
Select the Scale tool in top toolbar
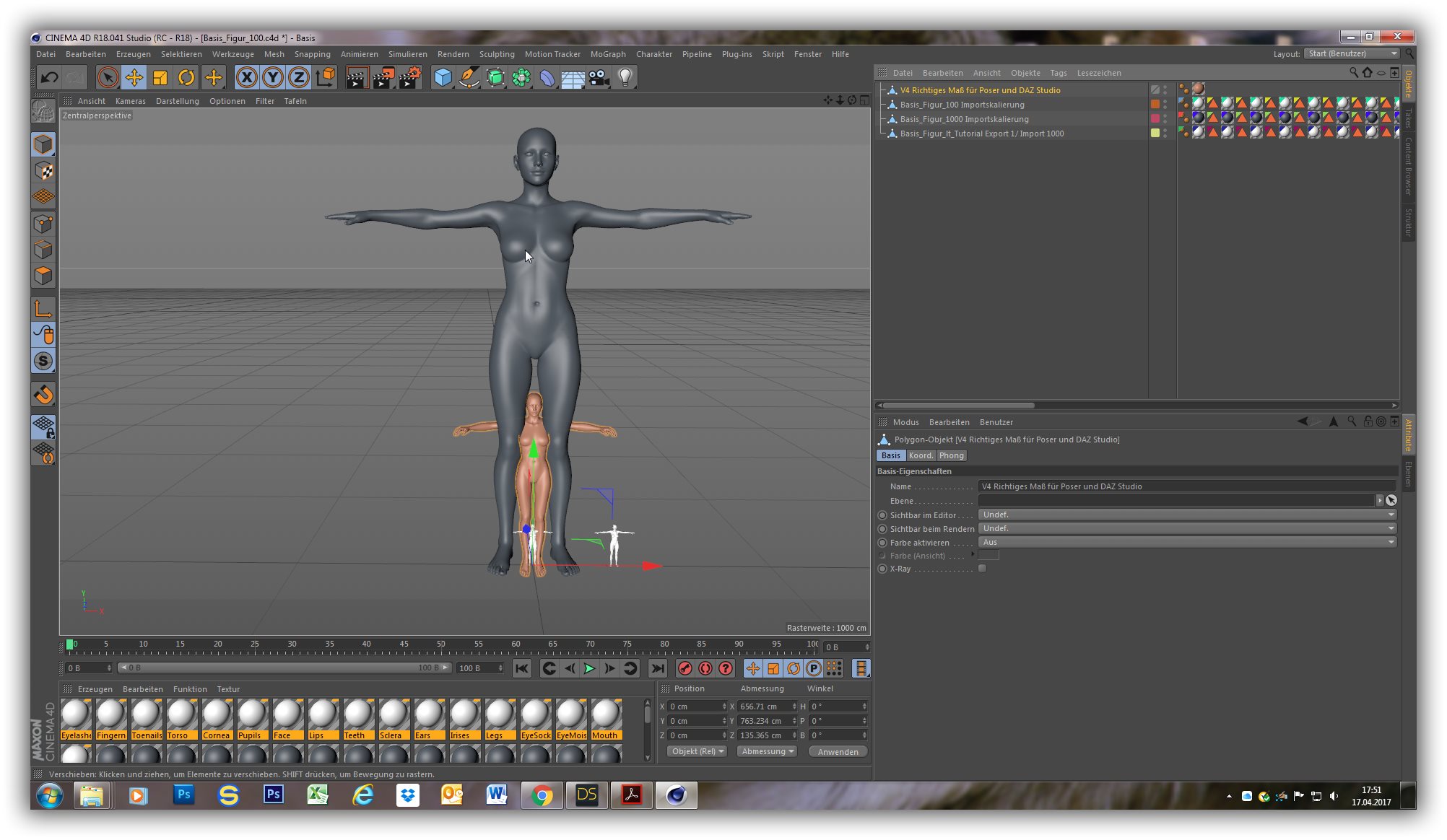(x=160, y=77)
